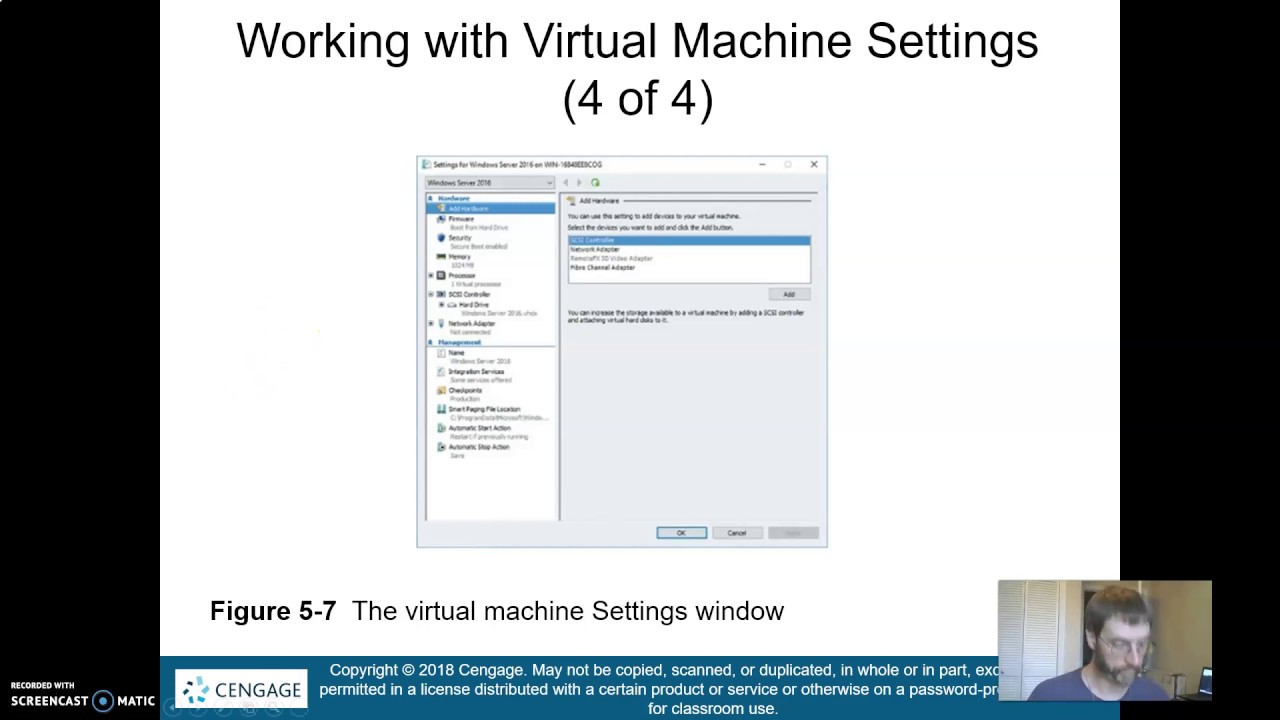Click 'Select the devices you want' instruction text
This screenshot has width=1280, height=720.
point(650,228)
